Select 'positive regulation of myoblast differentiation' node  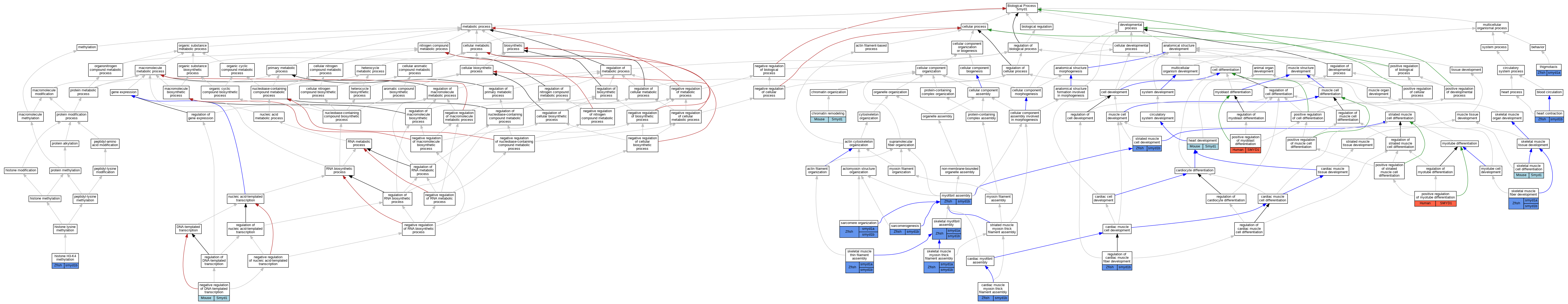click(x=1246, y=141)
